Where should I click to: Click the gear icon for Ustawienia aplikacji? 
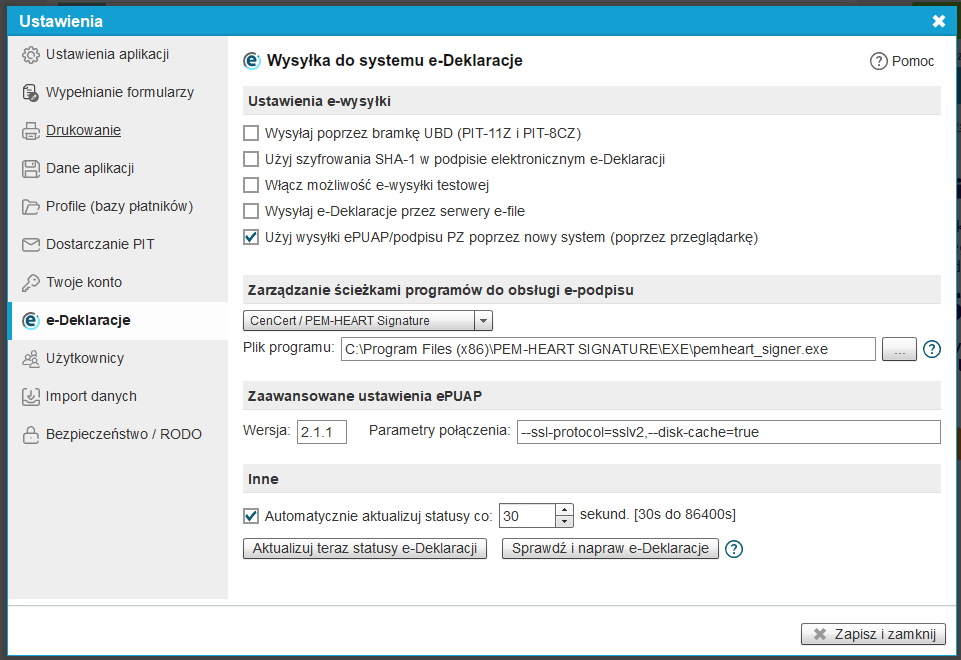click(x=31, y=55)
